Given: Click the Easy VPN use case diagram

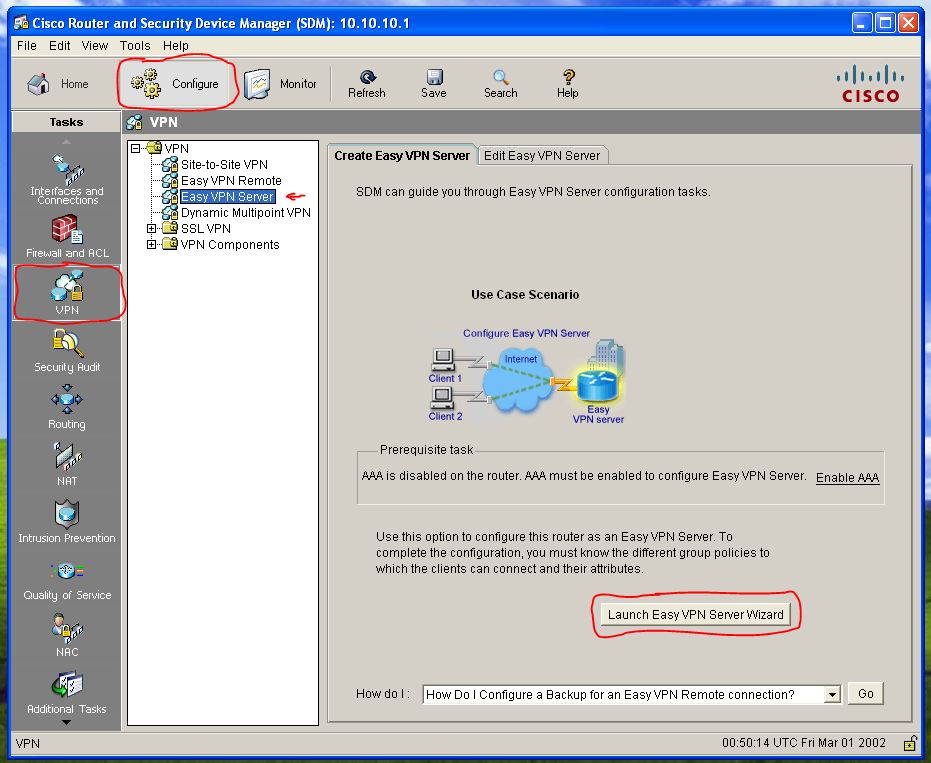Looking at the screenshot, I should pos(526,376).
